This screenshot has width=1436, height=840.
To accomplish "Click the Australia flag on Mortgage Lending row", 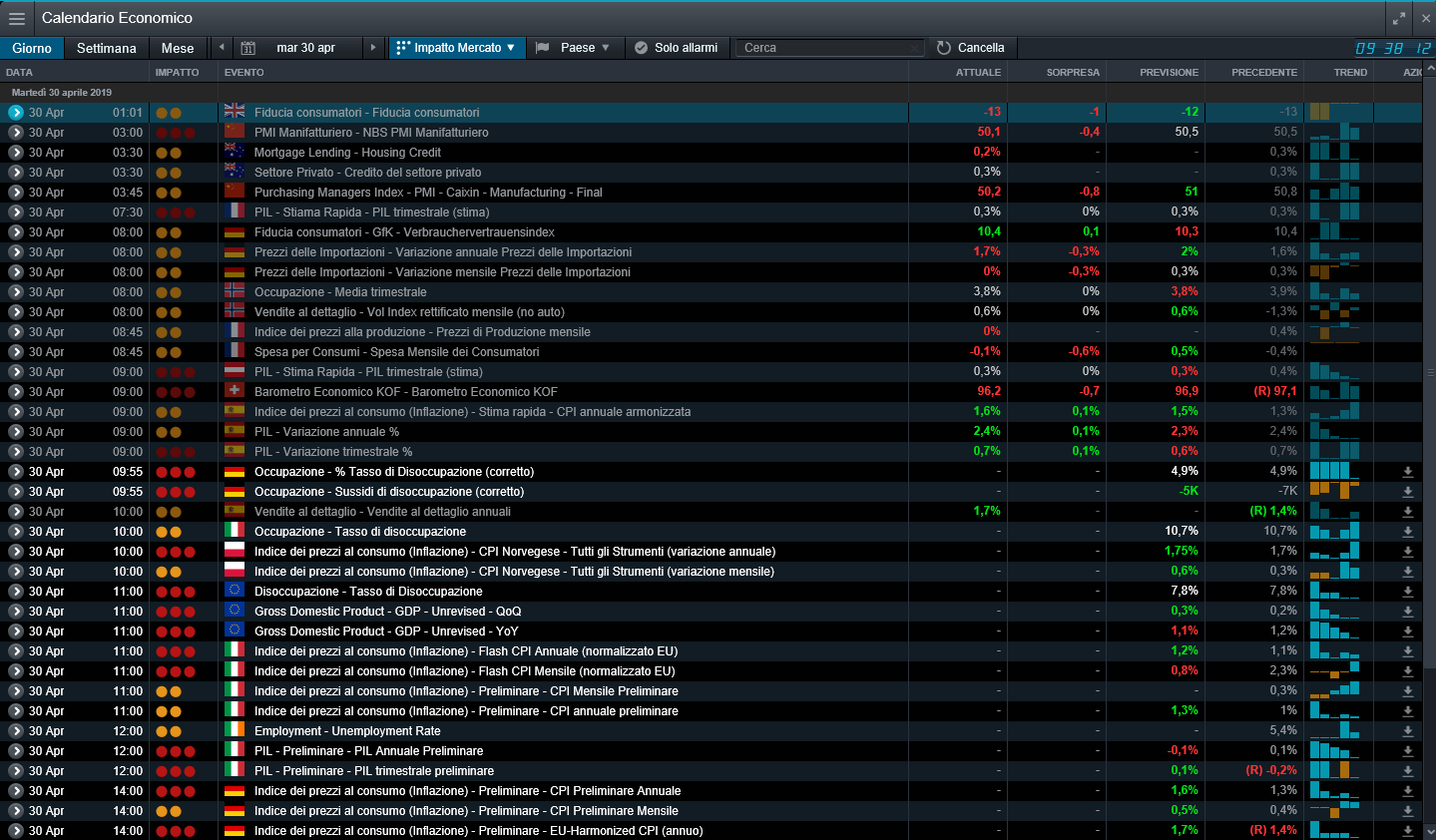I will [x=235, y=152].
